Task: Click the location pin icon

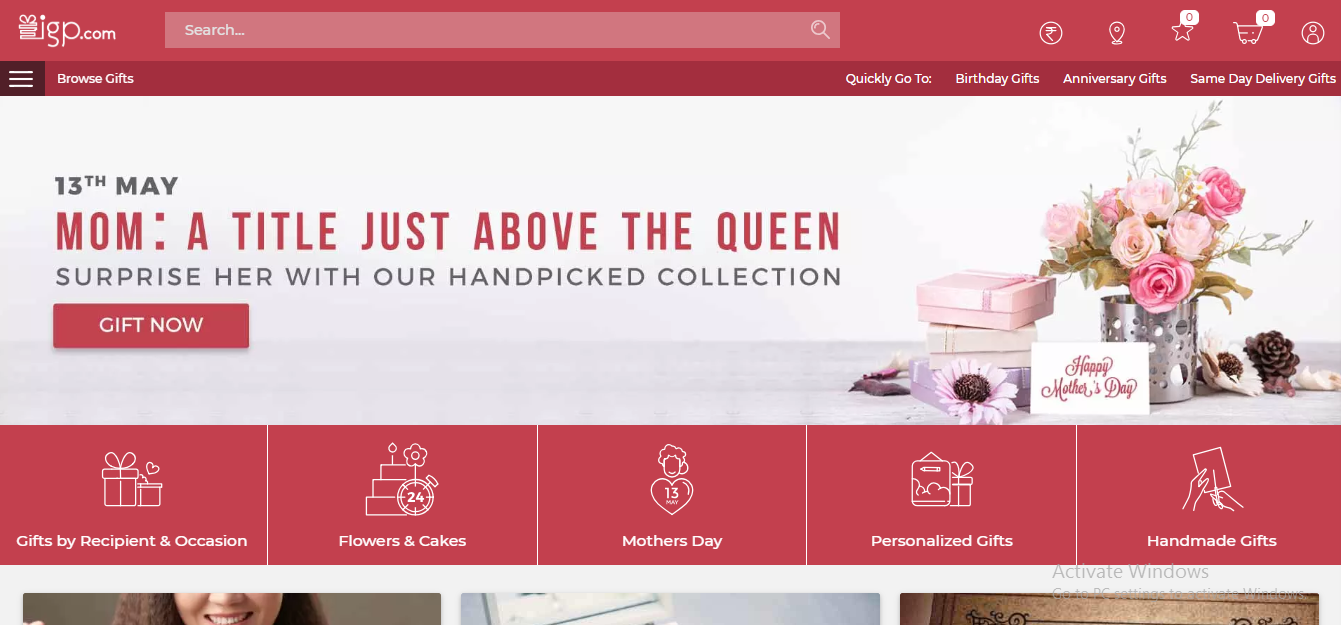Action: tap(1117, 33)
